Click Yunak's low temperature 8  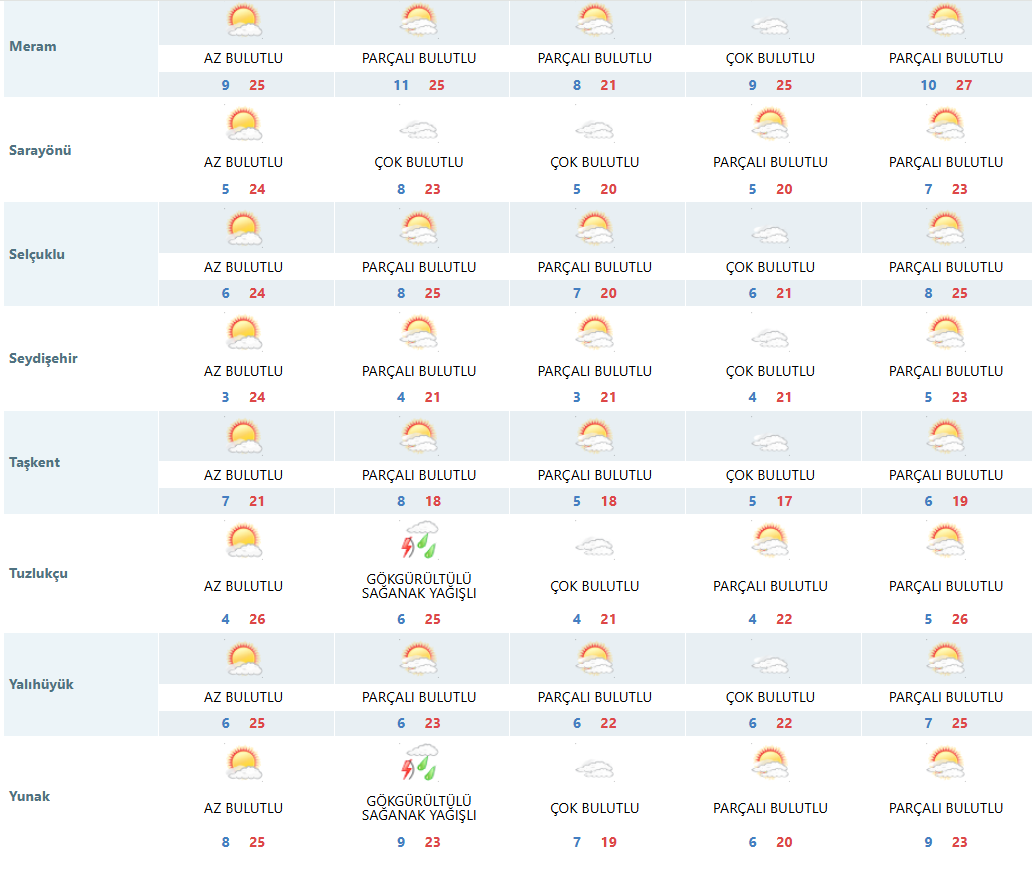(x=226, y=843)
